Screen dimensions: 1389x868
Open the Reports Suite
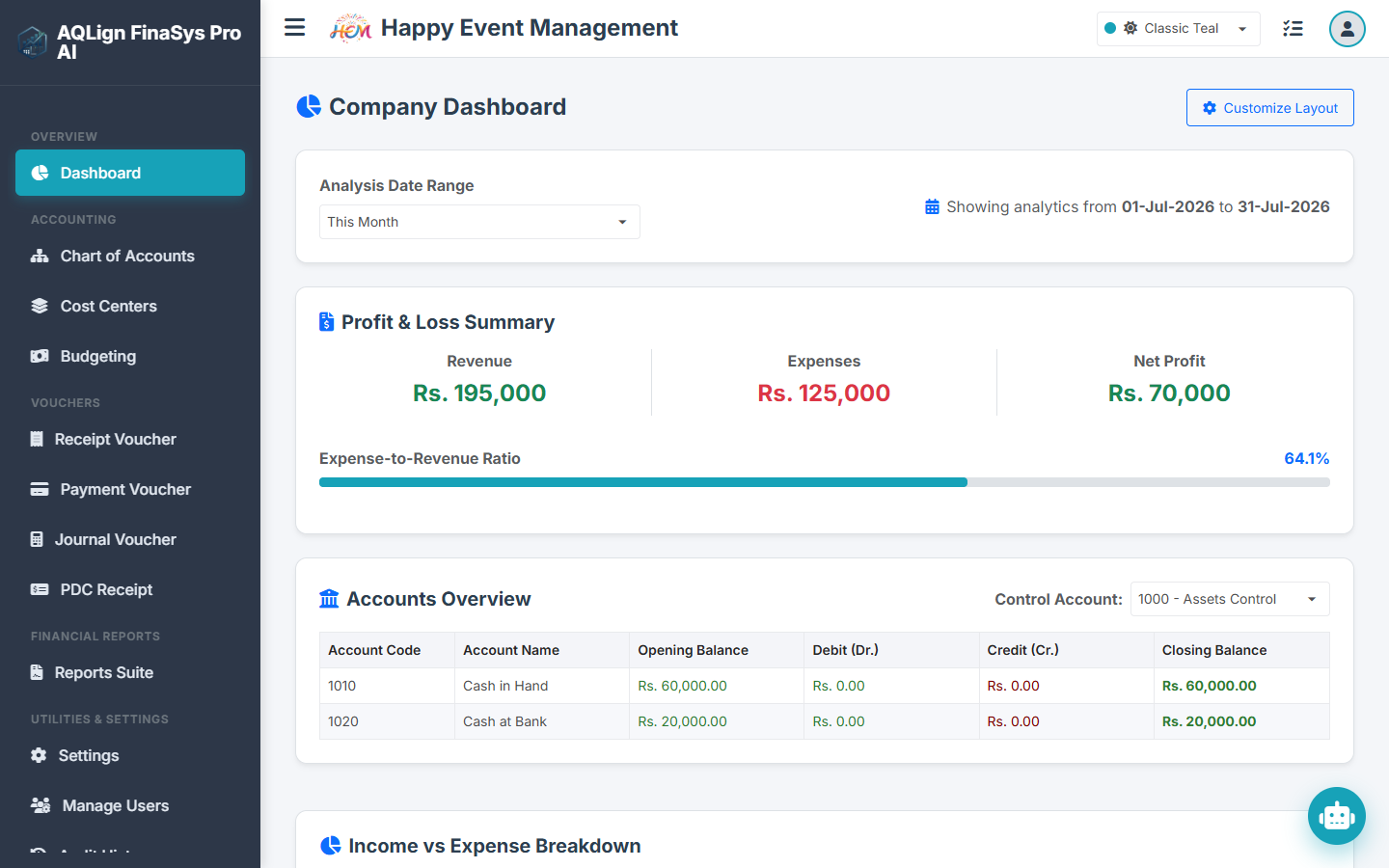(130, 672)
